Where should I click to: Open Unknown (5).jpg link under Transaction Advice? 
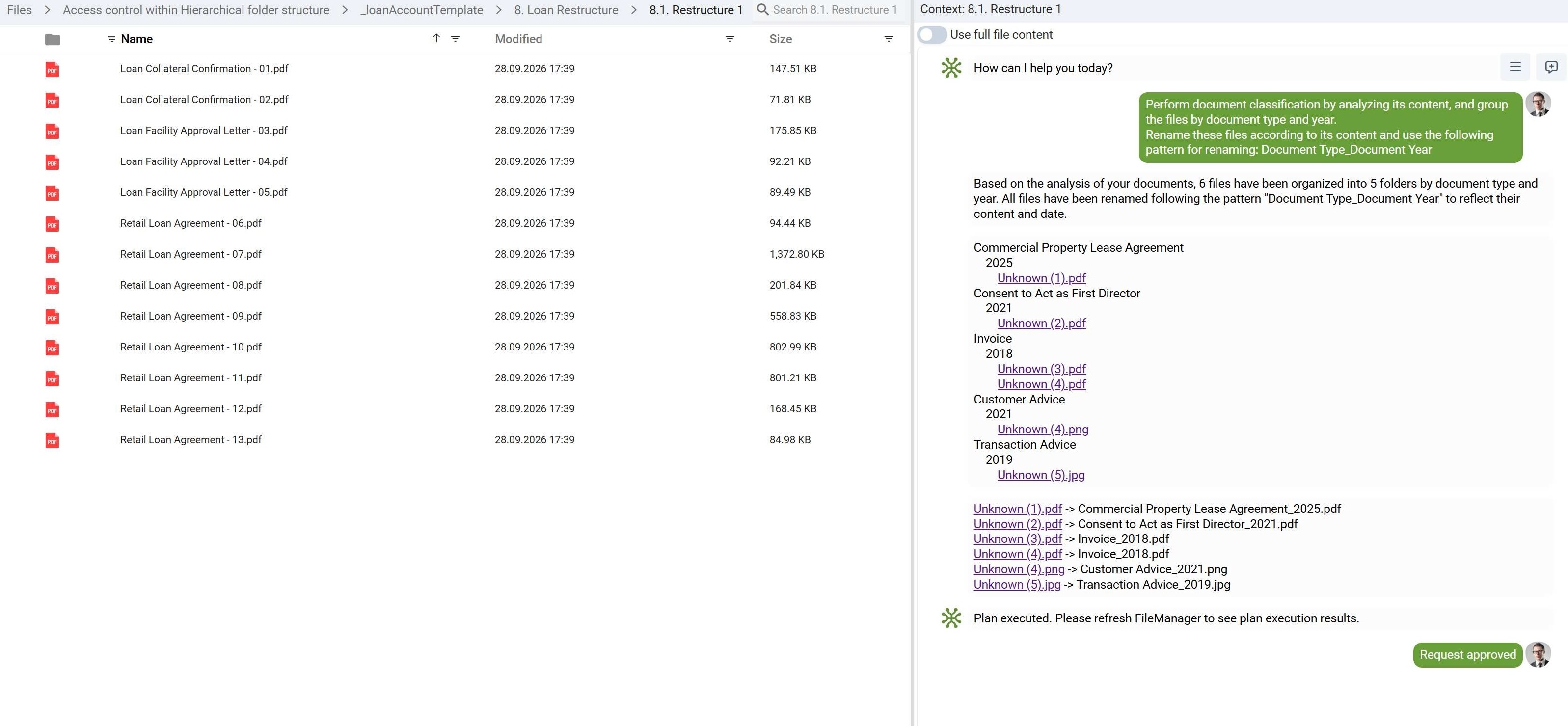1041,475
